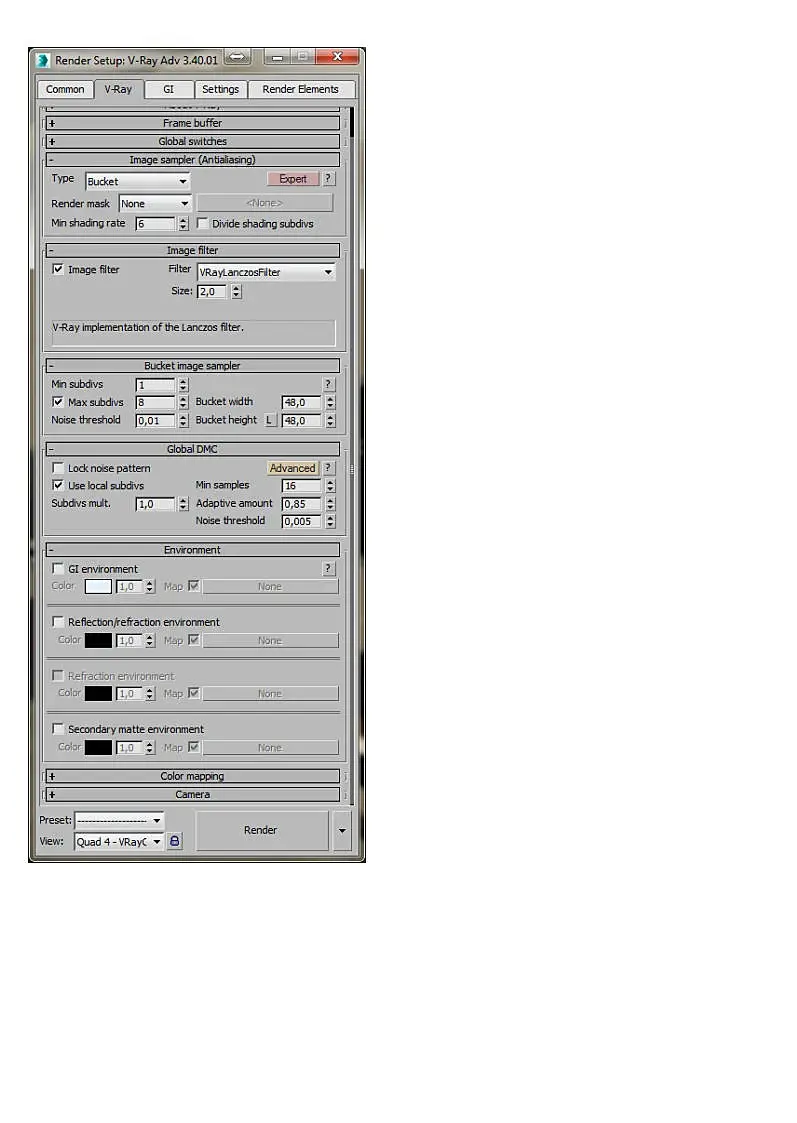
Task: Click the Adaptive amount value field
Action: [x=301, y=504]
